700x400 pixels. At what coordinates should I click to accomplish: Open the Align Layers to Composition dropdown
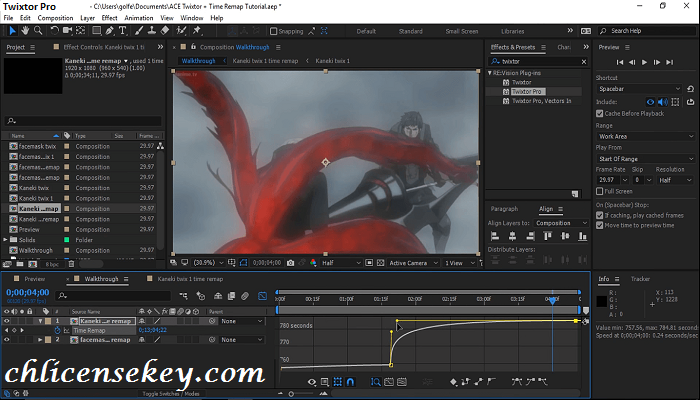[561, 223]
